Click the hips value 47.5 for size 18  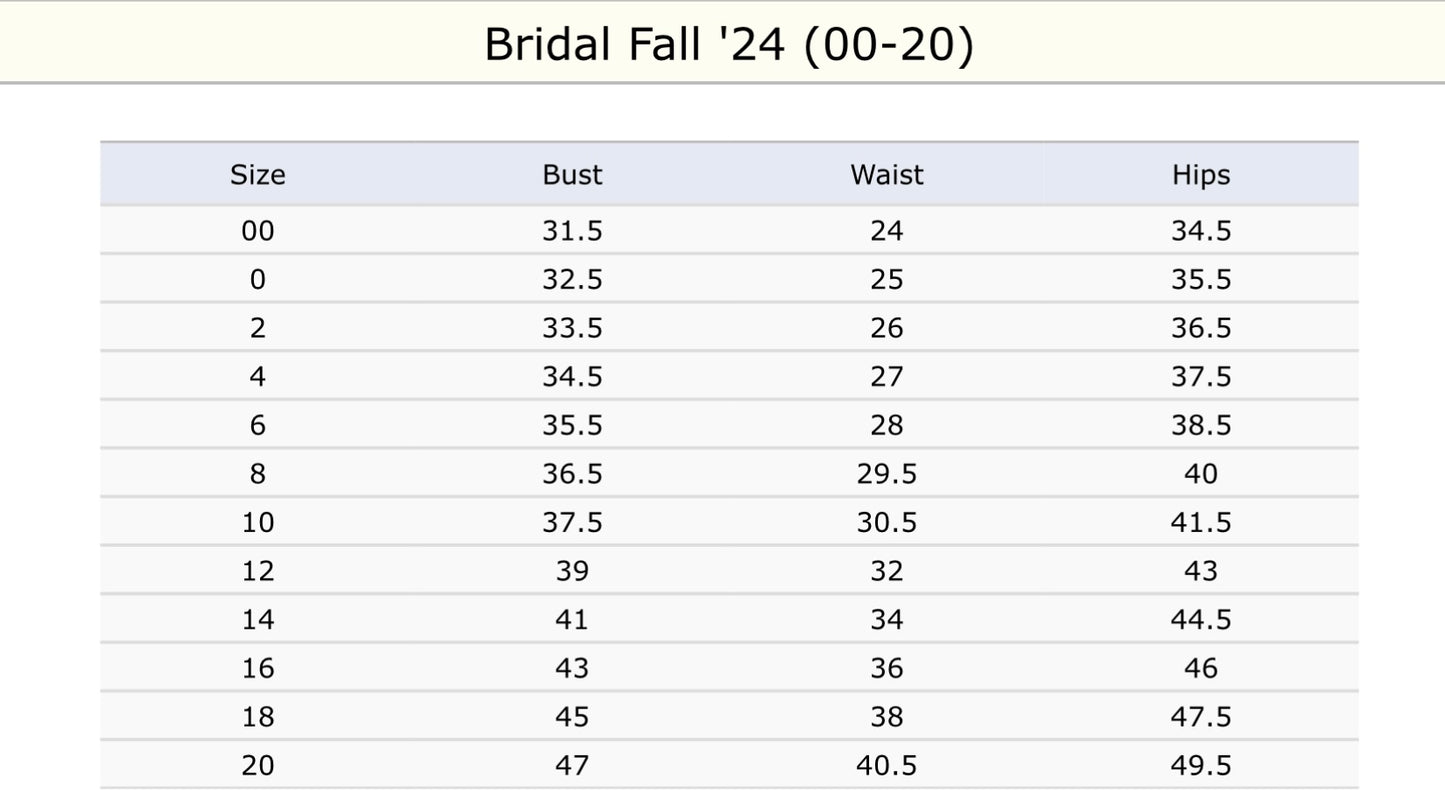(1200, 717)
